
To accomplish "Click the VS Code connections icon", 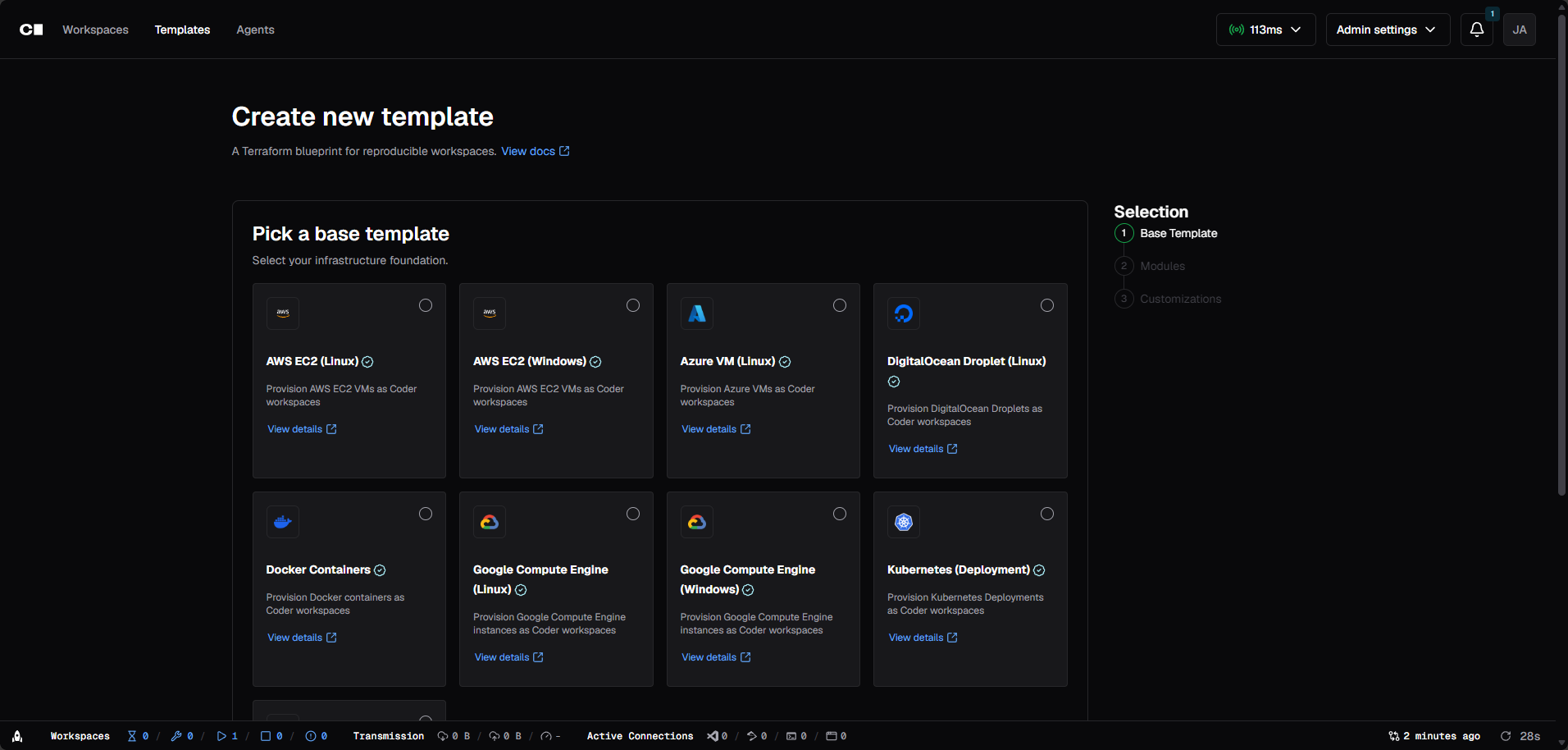I will coord(713,736).
